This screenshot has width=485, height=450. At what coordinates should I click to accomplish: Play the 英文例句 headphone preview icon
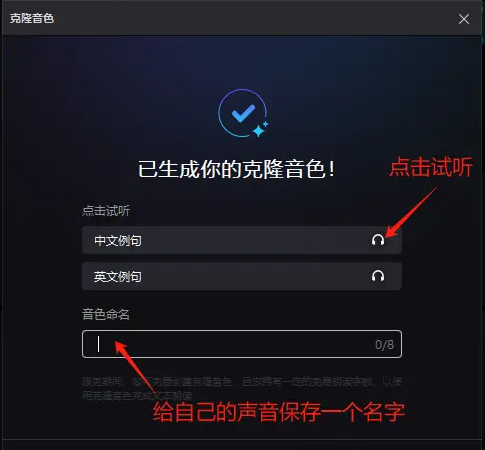(x=378, y=276)
